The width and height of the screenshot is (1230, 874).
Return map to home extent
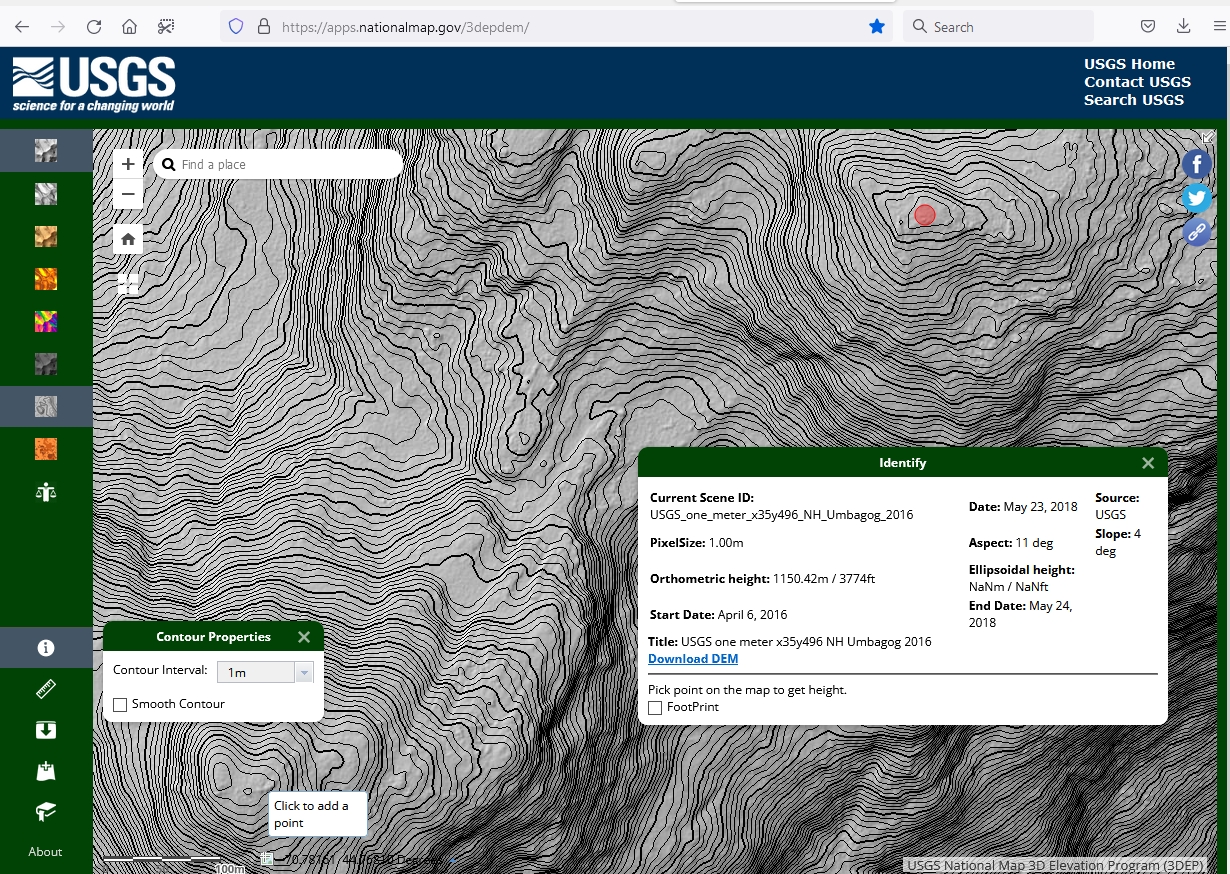coord(128,239)
